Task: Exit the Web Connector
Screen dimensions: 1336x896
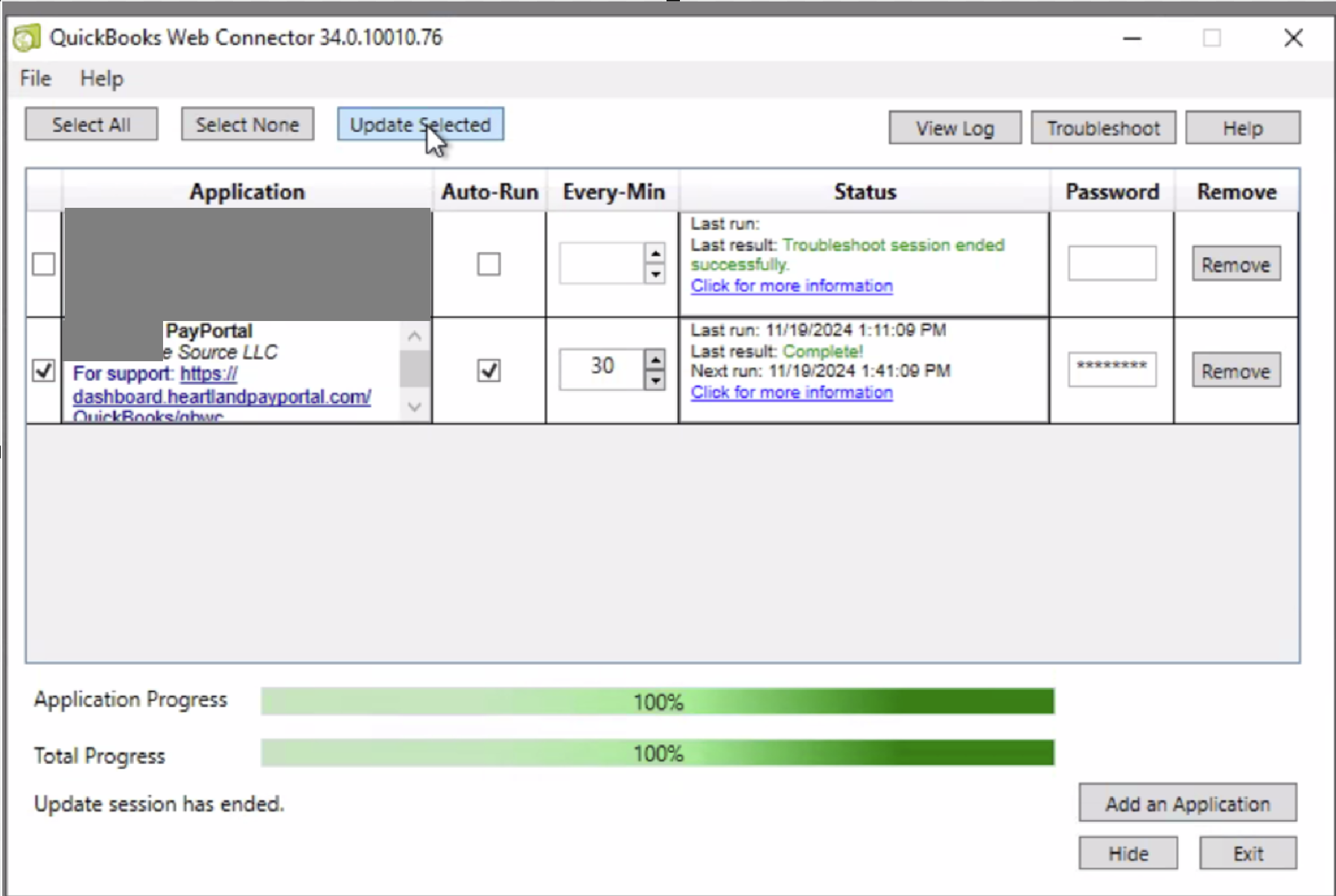Action: [1248, 853]
